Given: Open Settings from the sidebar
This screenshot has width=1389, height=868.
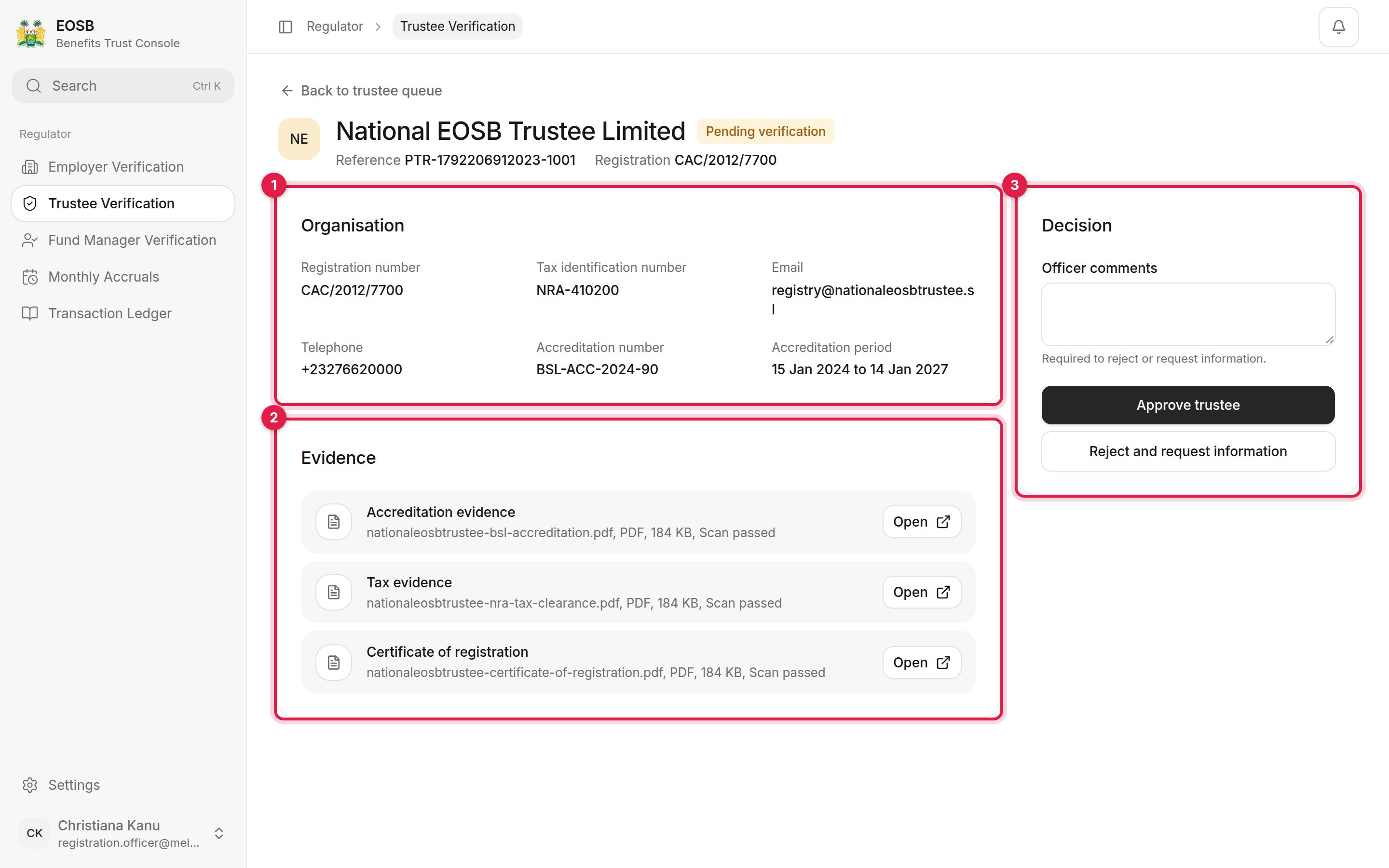Looking at the screenshot, I should pos(123,785).
